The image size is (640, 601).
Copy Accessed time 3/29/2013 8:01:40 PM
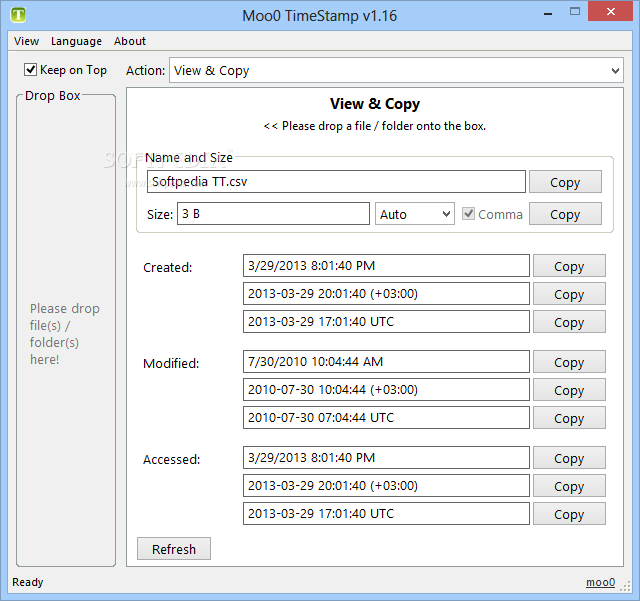569,458
